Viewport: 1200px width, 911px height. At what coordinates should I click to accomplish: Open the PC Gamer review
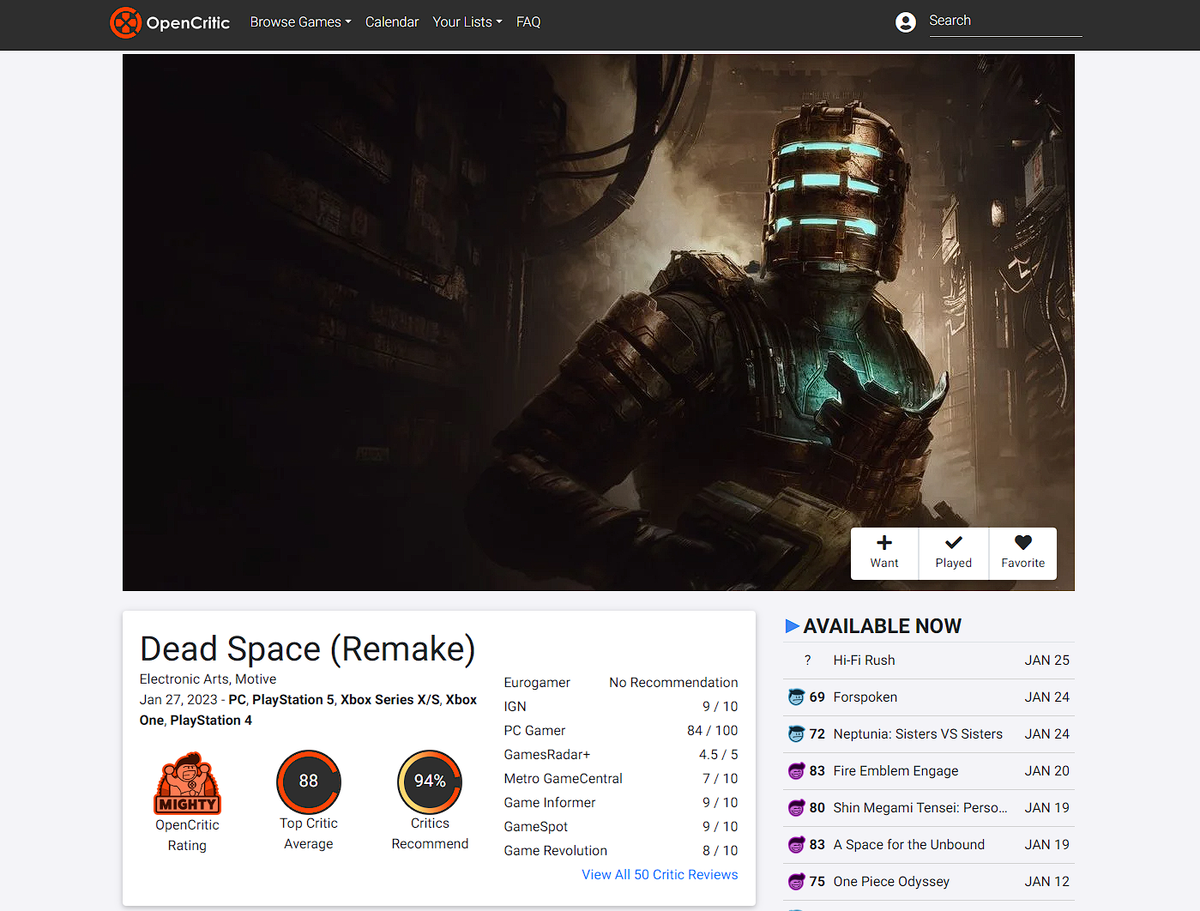(x=535, y=730)
